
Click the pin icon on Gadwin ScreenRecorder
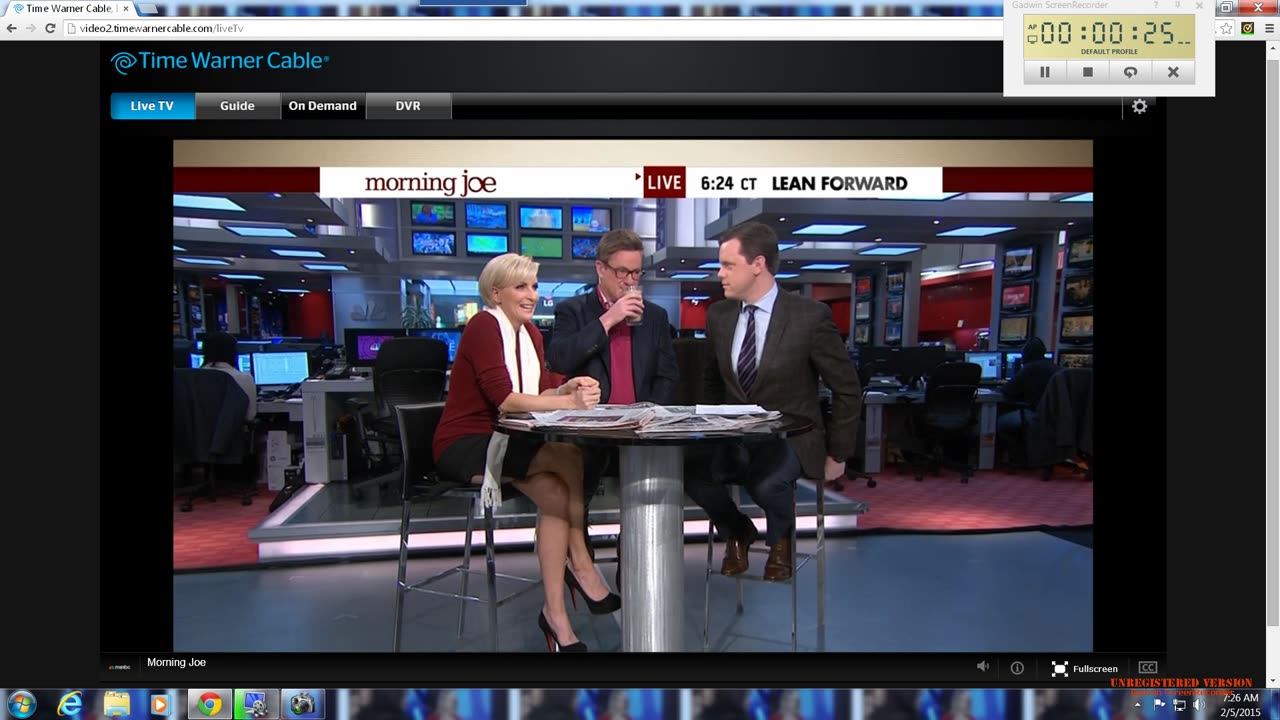point(1178,6)
